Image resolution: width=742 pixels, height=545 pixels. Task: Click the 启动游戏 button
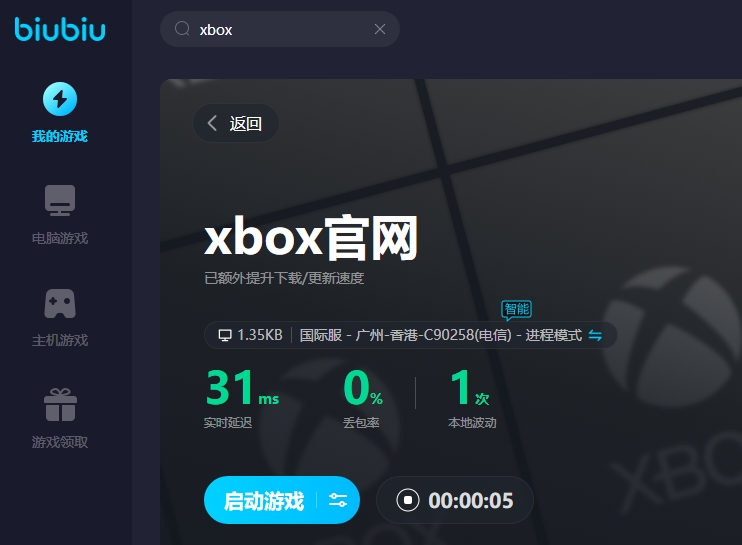tap(263, 501)
